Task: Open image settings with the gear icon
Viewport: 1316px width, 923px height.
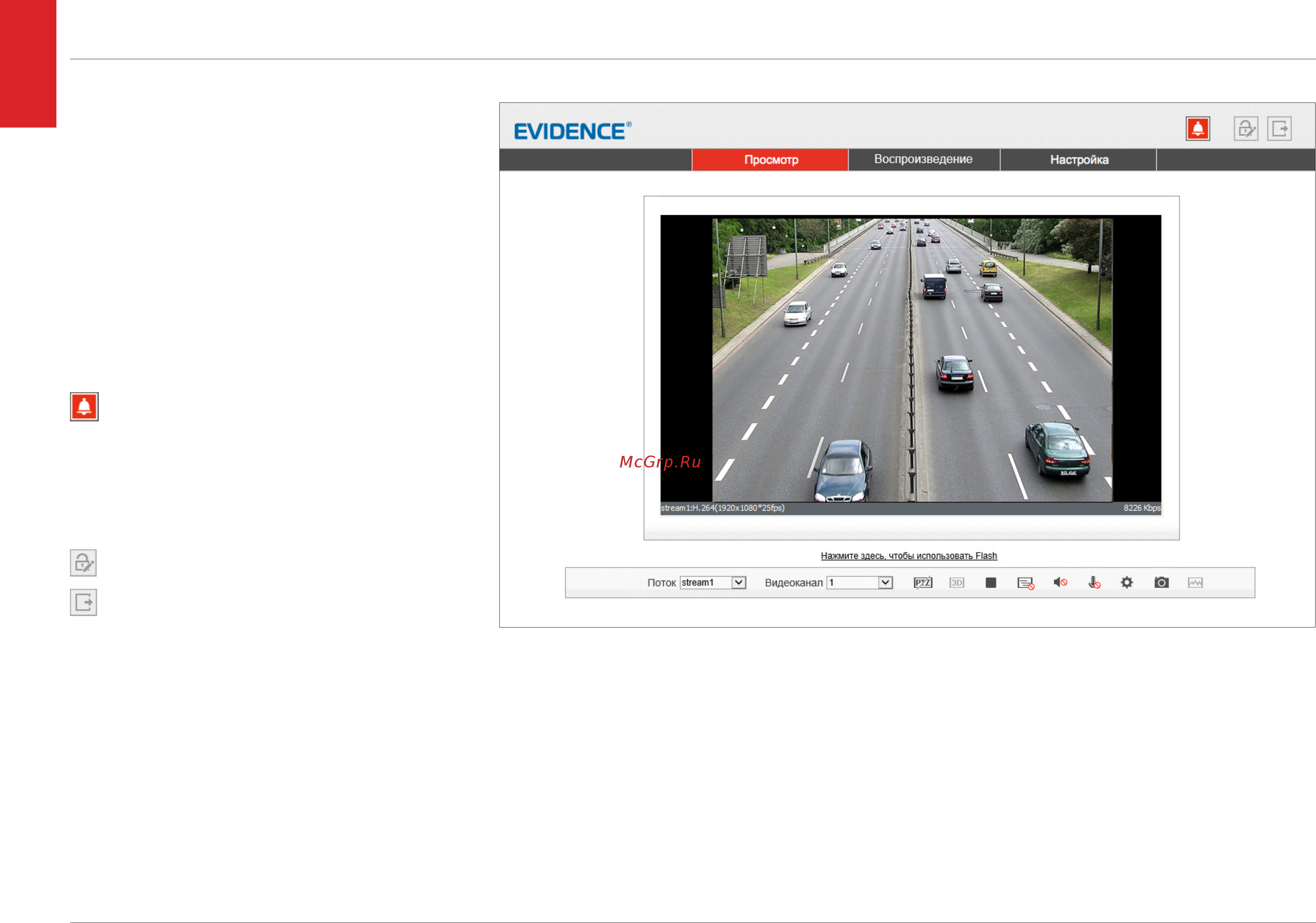Action: [1127, 583]
